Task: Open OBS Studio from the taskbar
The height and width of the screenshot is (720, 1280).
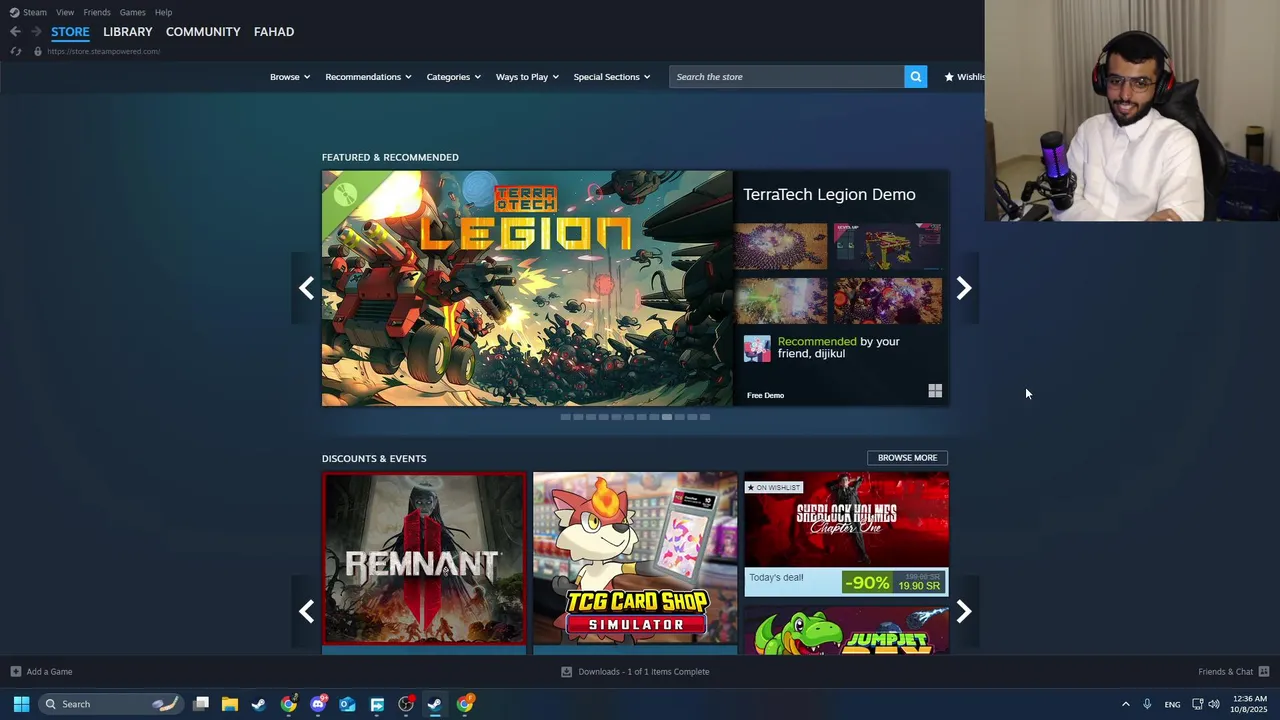Action: click(x=406, y=704)
